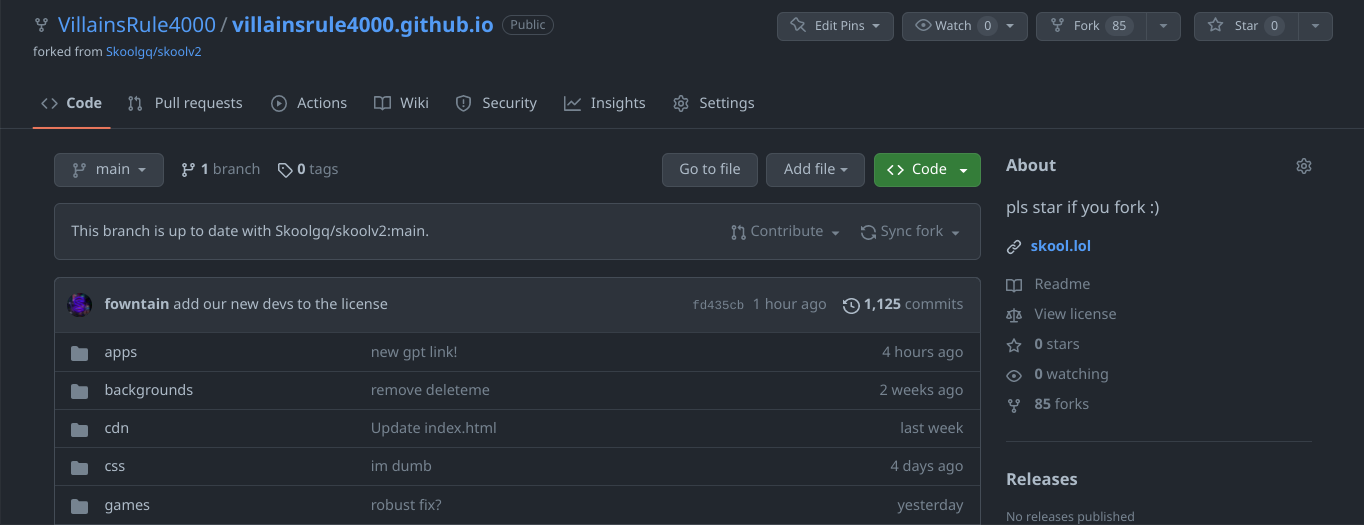Click the folder icon of the apps row
This screenshot has width=1364, height=525.
[80, 352]
